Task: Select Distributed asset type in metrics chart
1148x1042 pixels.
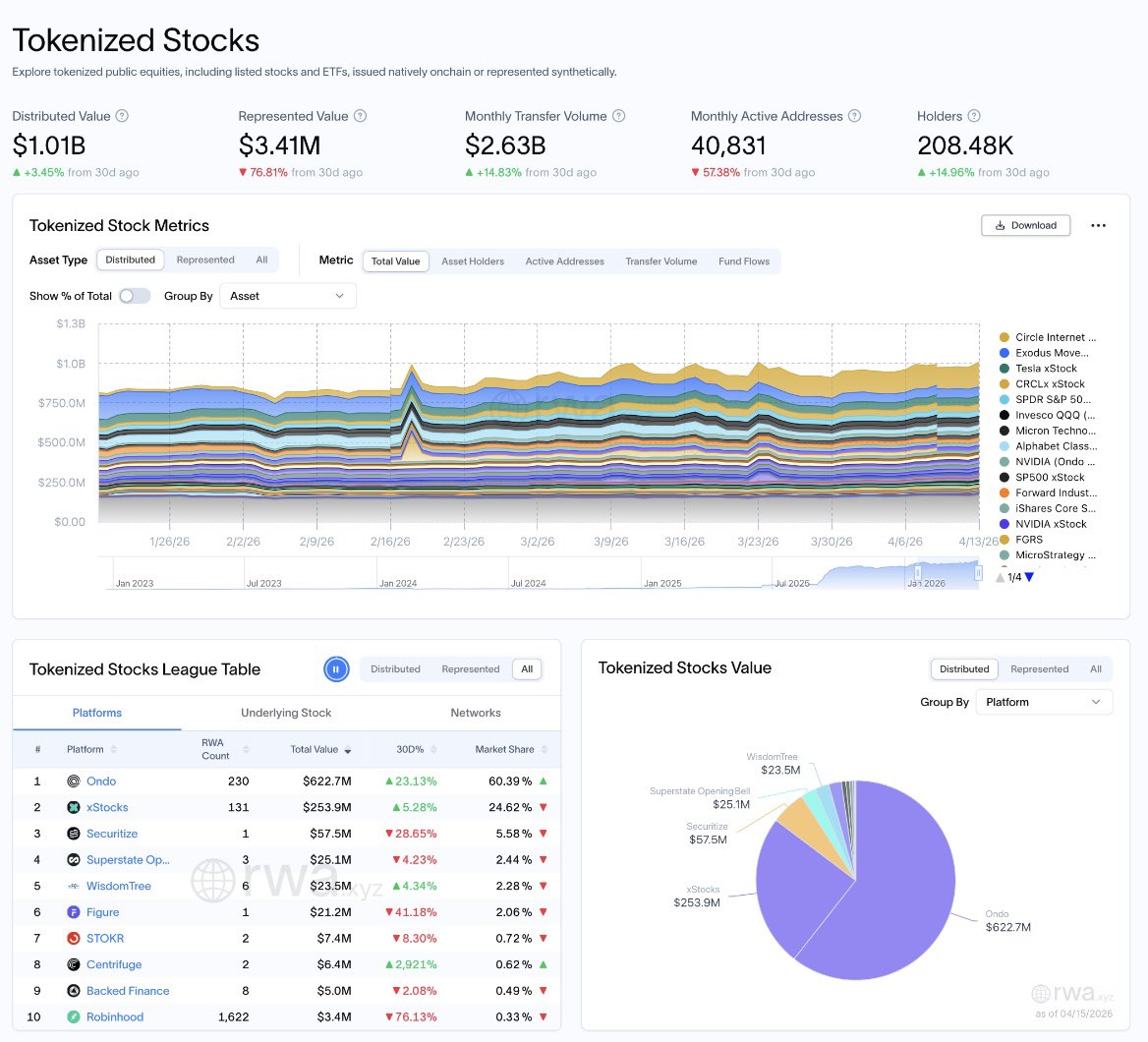Action: tap(131, 260)
